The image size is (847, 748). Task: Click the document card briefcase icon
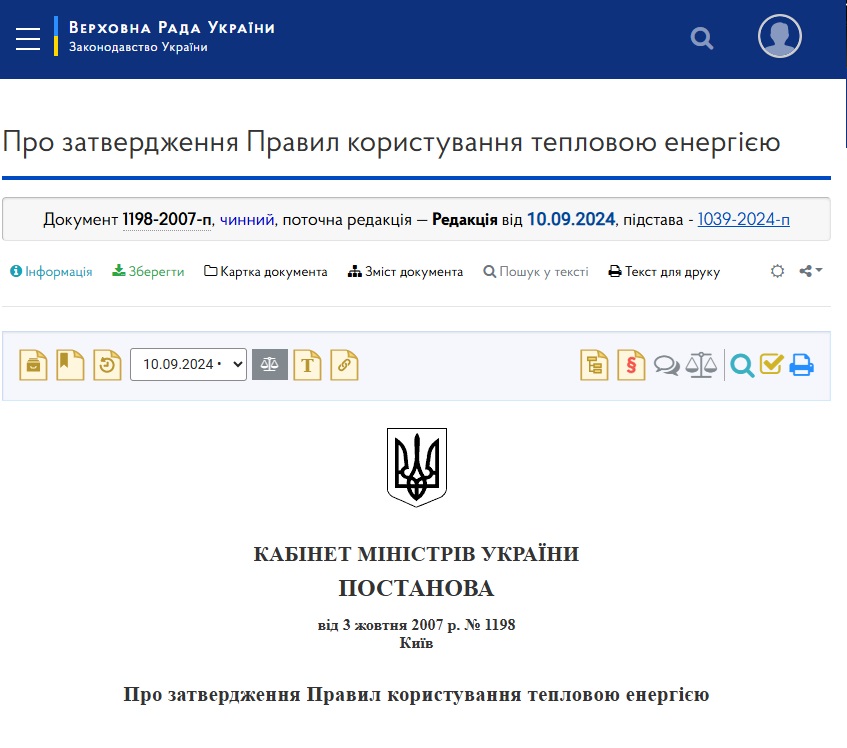click(x=34, y=365)
